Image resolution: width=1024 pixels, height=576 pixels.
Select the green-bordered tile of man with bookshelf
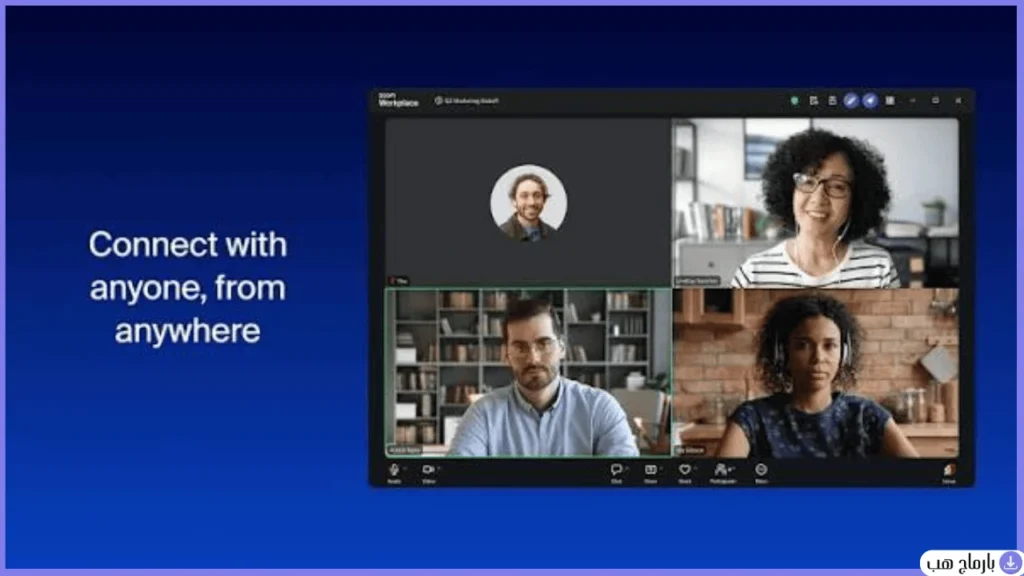[528, 372]
